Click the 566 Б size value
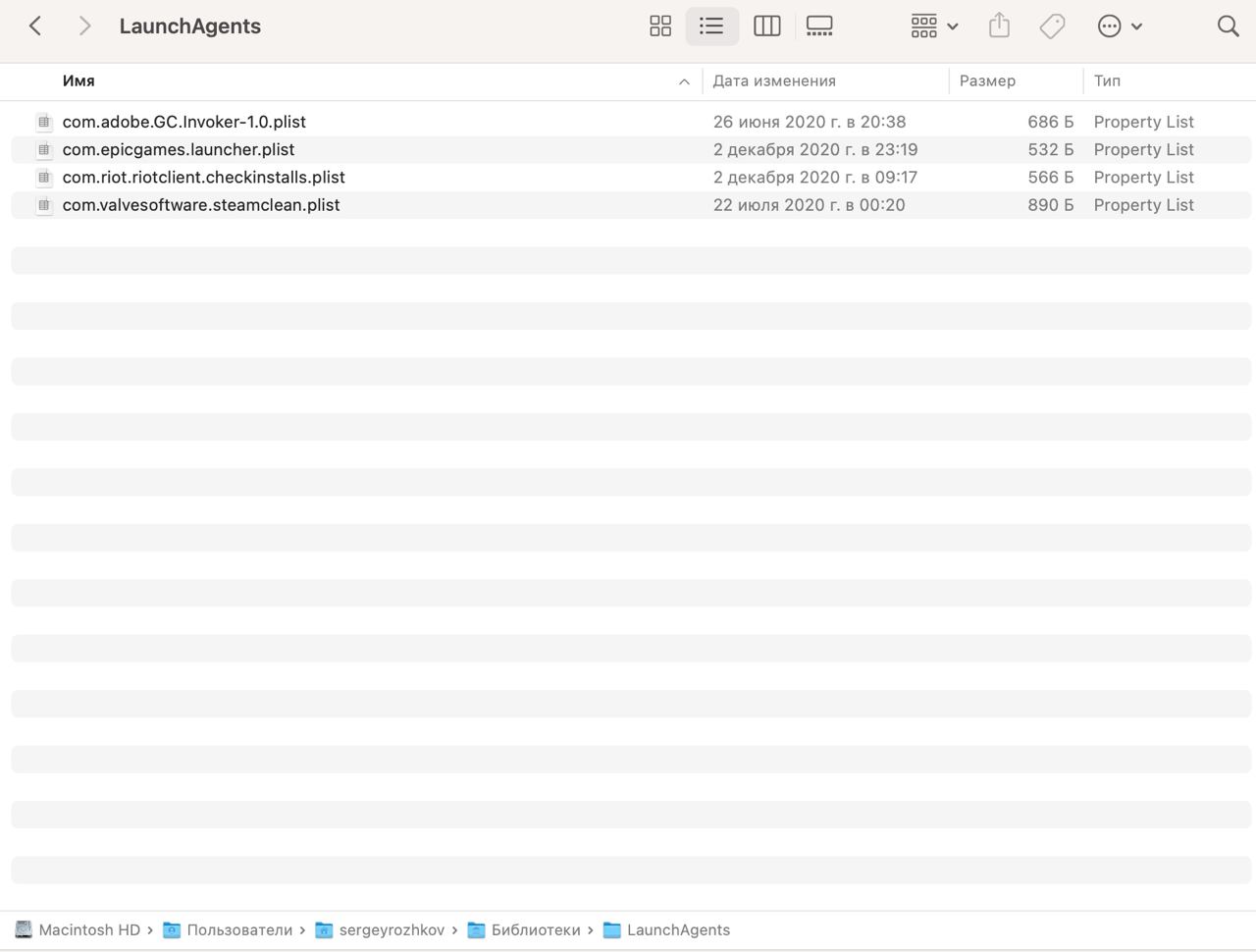This screenshot has height=952, width=1256. pyautogui.click(x=1051, y=177)
